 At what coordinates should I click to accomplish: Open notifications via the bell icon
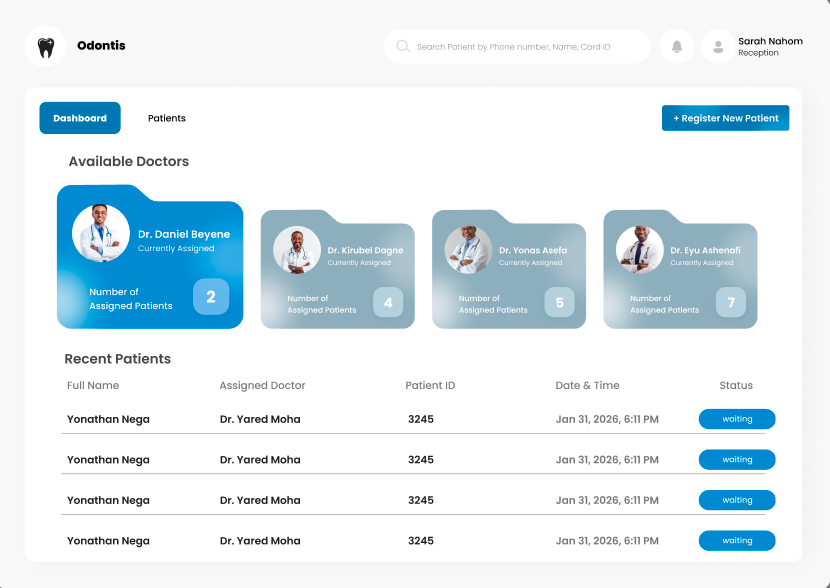pos(676,47)
